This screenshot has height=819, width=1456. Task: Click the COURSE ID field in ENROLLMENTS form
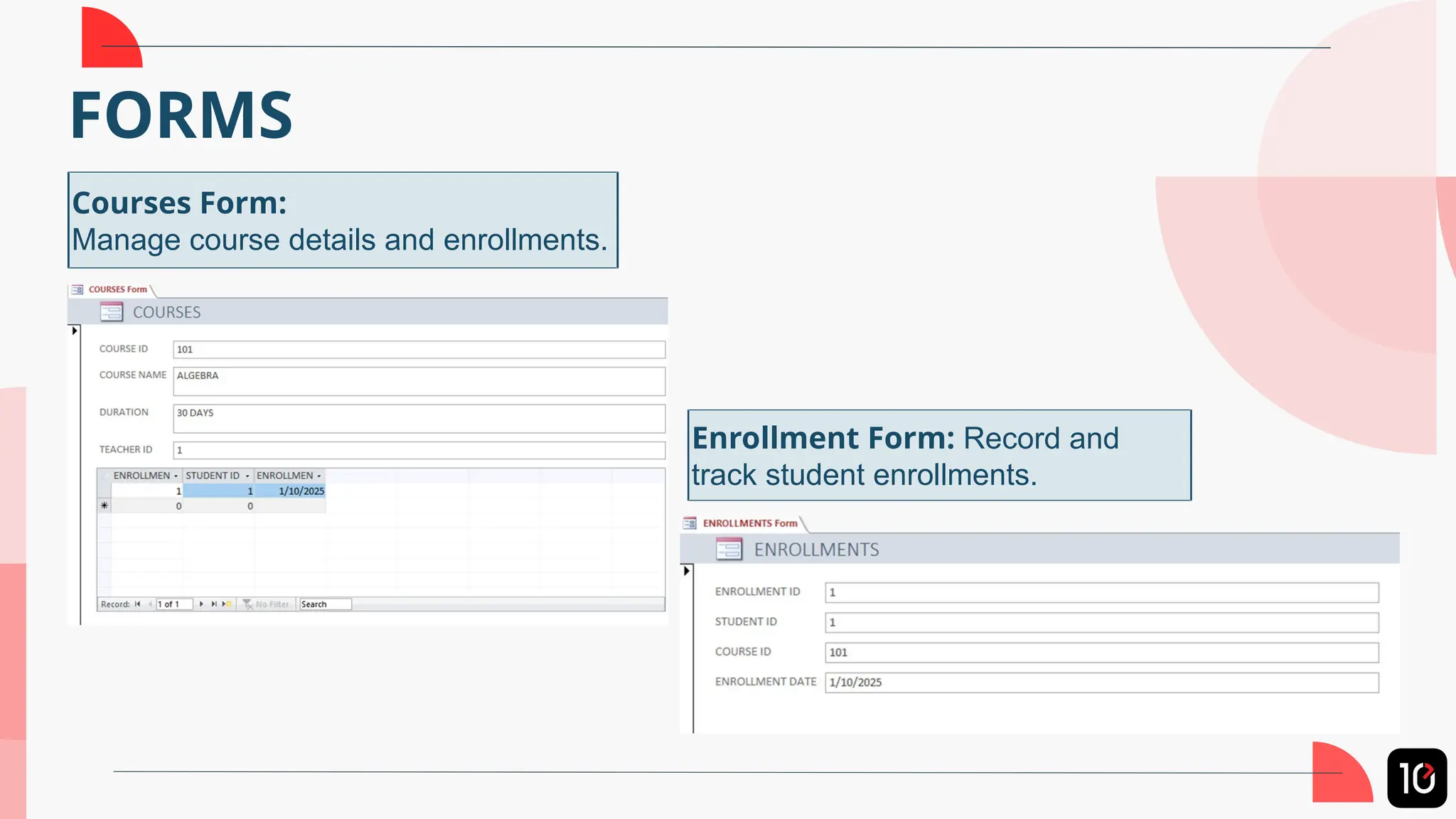pos(1102,653)
